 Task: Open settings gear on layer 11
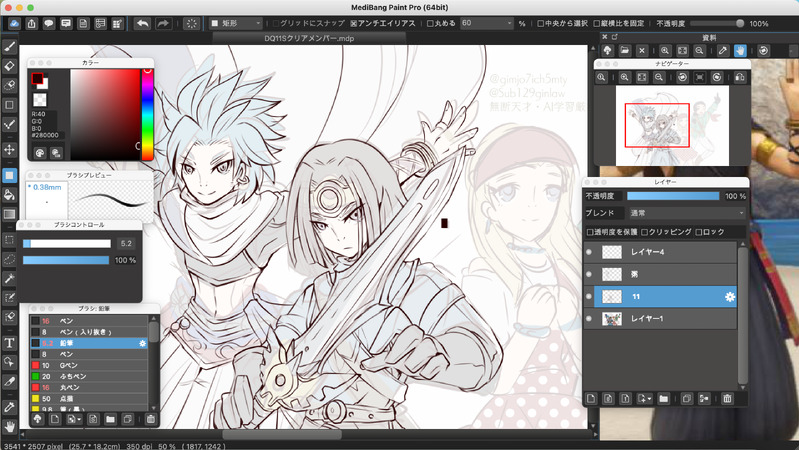click(730, 297)
